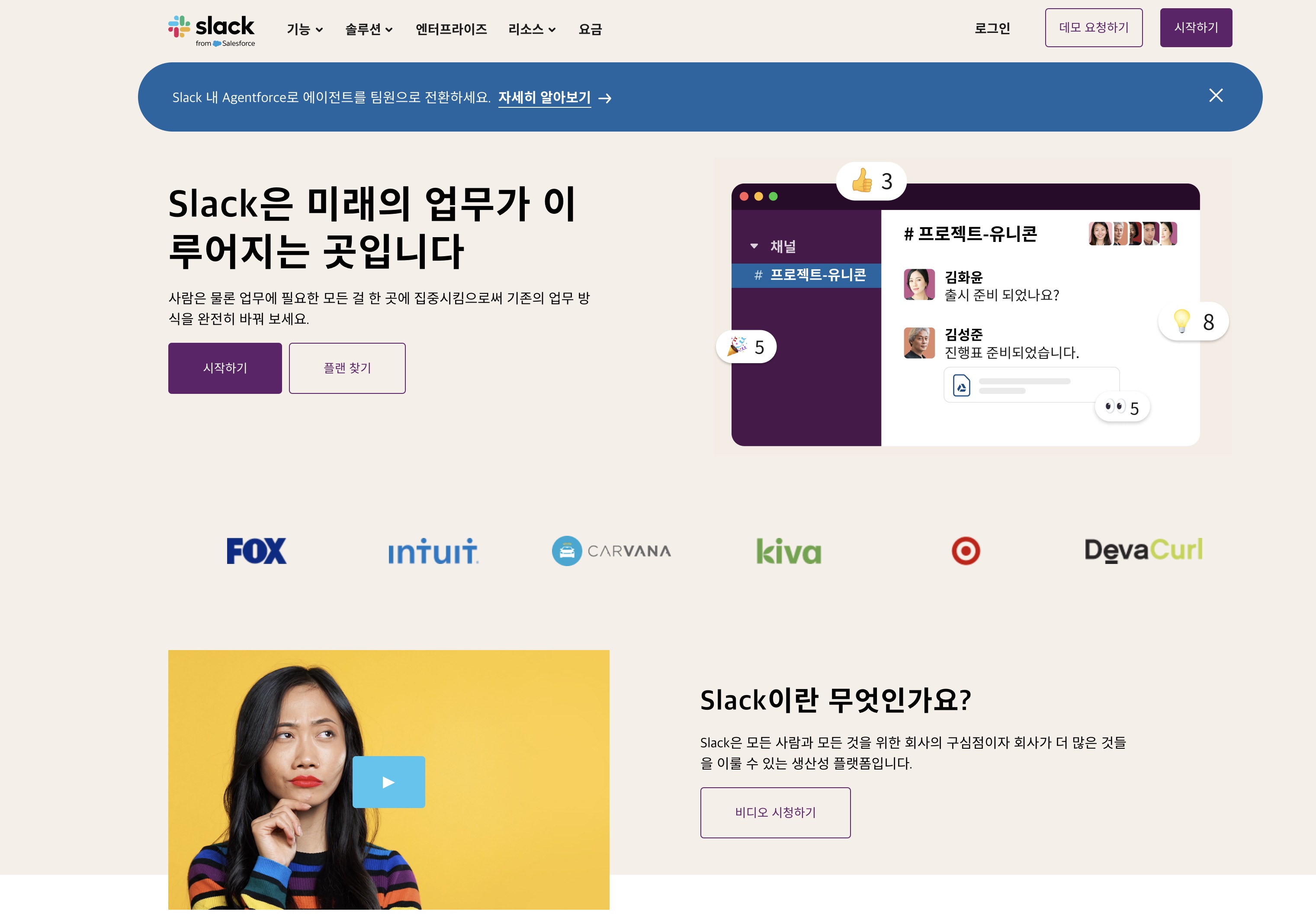
Task: Collapse the 채널 section triangle
Action: pyautogui.click(x=754, y=246)
